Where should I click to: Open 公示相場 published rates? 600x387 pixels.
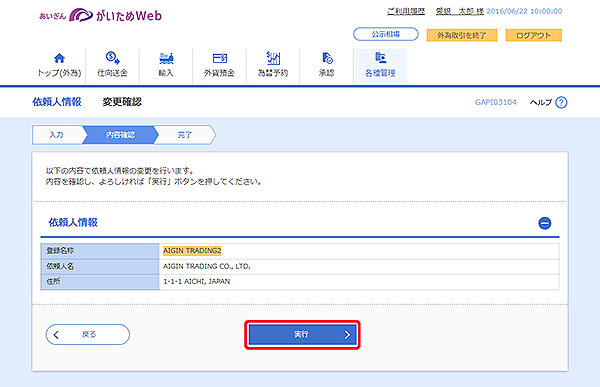[386, 34]
